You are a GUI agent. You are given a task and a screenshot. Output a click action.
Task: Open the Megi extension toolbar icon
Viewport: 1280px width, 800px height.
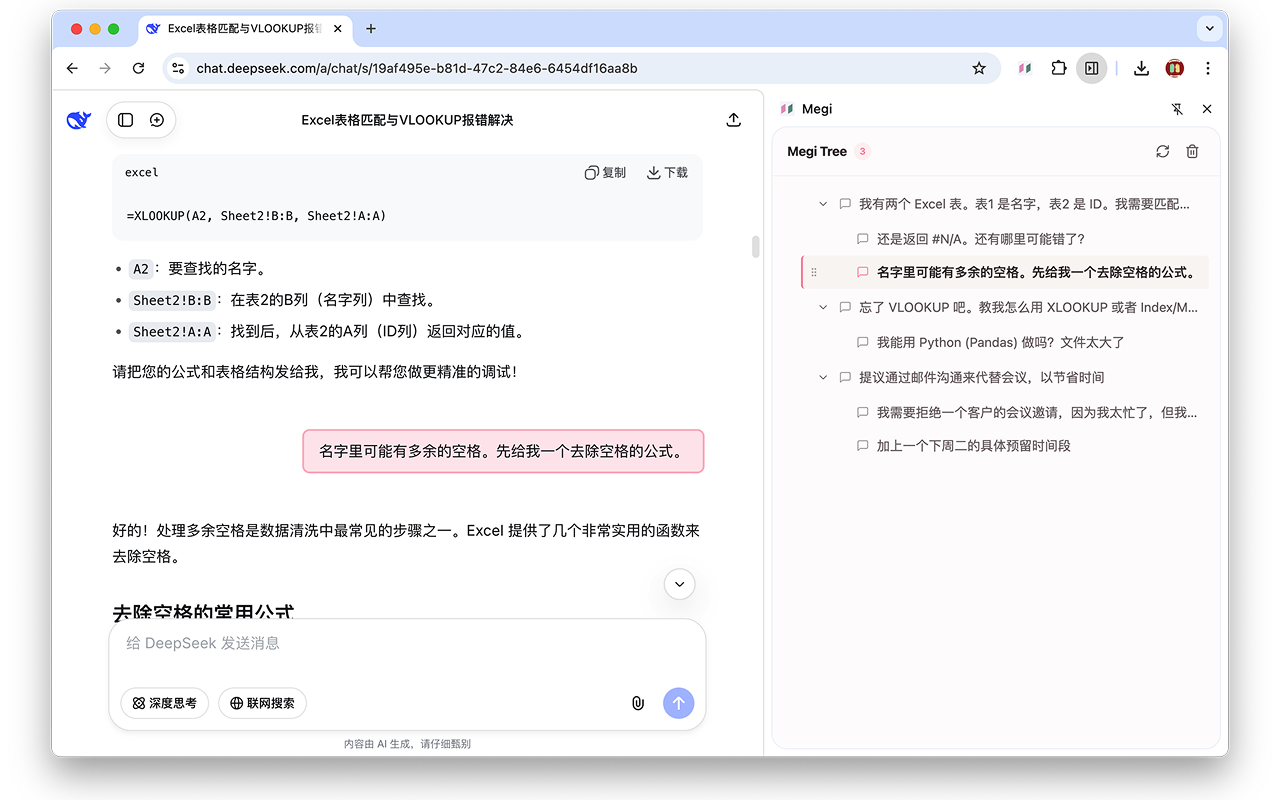tap(1025, 68)
